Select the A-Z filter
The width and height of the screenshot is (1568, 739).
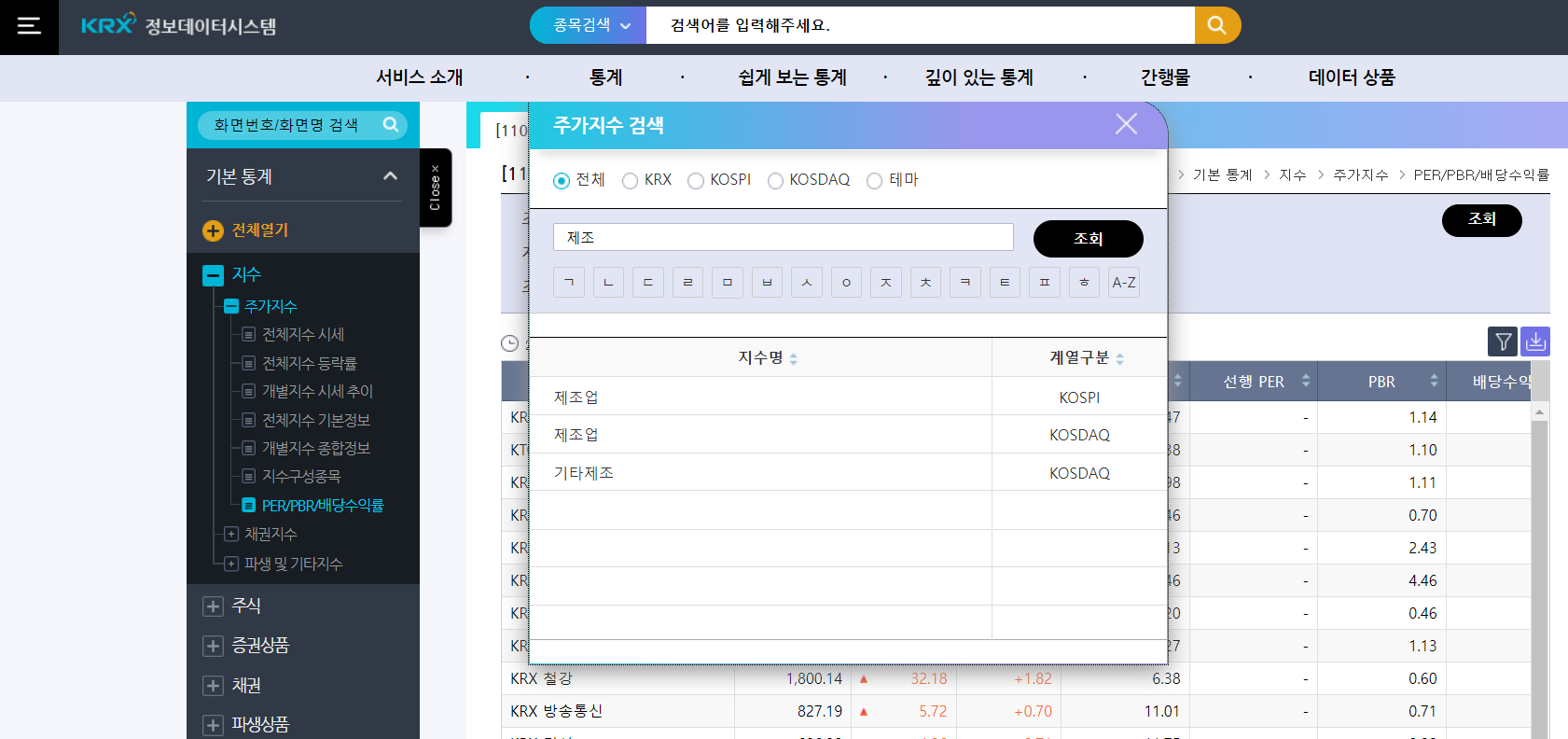click(x=1124, y=283)
